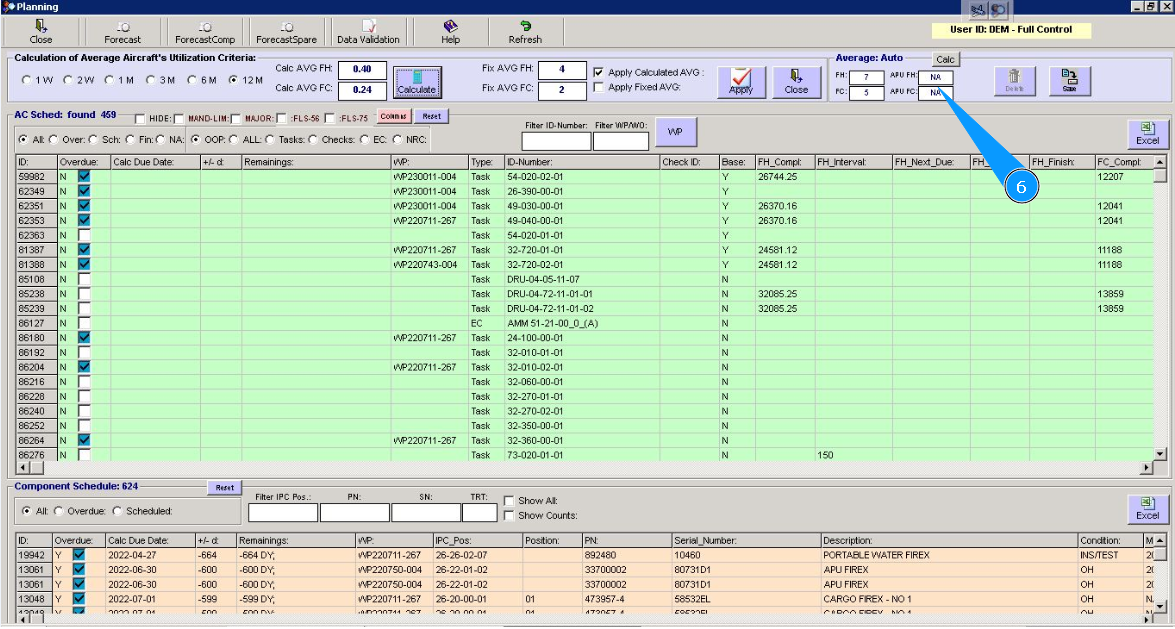
Task: Enable the Apply Fixed AVG checkbox
Action: (x=599, y=88)
